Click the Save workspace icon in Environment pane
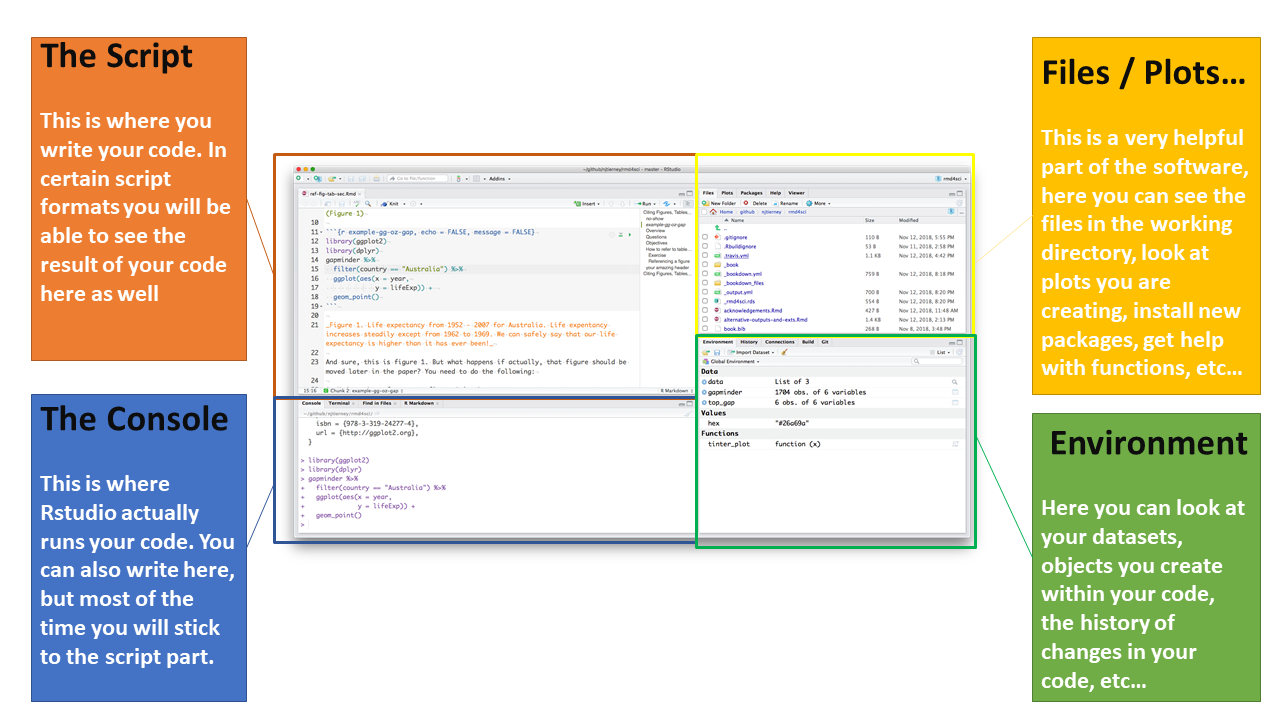Screen dimensions: 1280x720 [717, 352]
